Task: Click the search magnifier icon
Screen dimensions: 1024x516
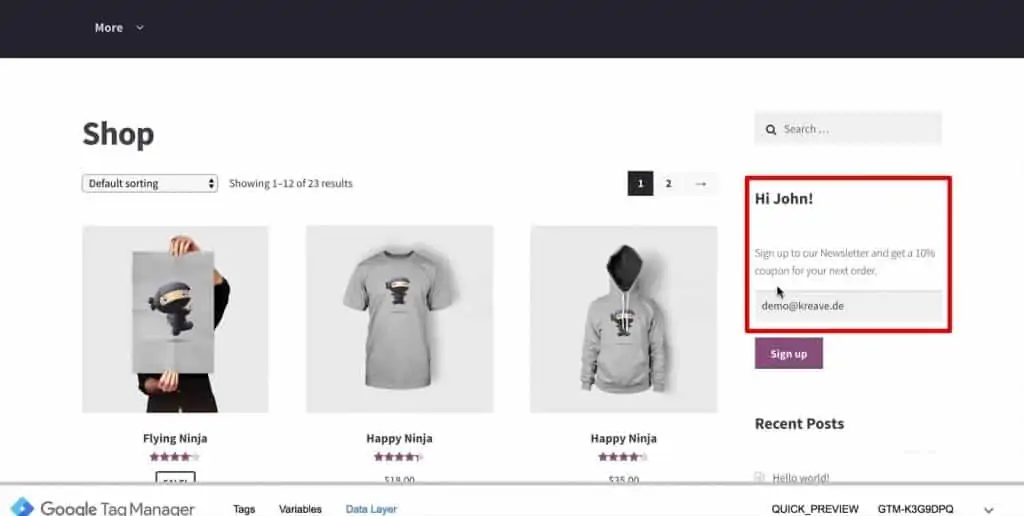Action: coord(770,129)
